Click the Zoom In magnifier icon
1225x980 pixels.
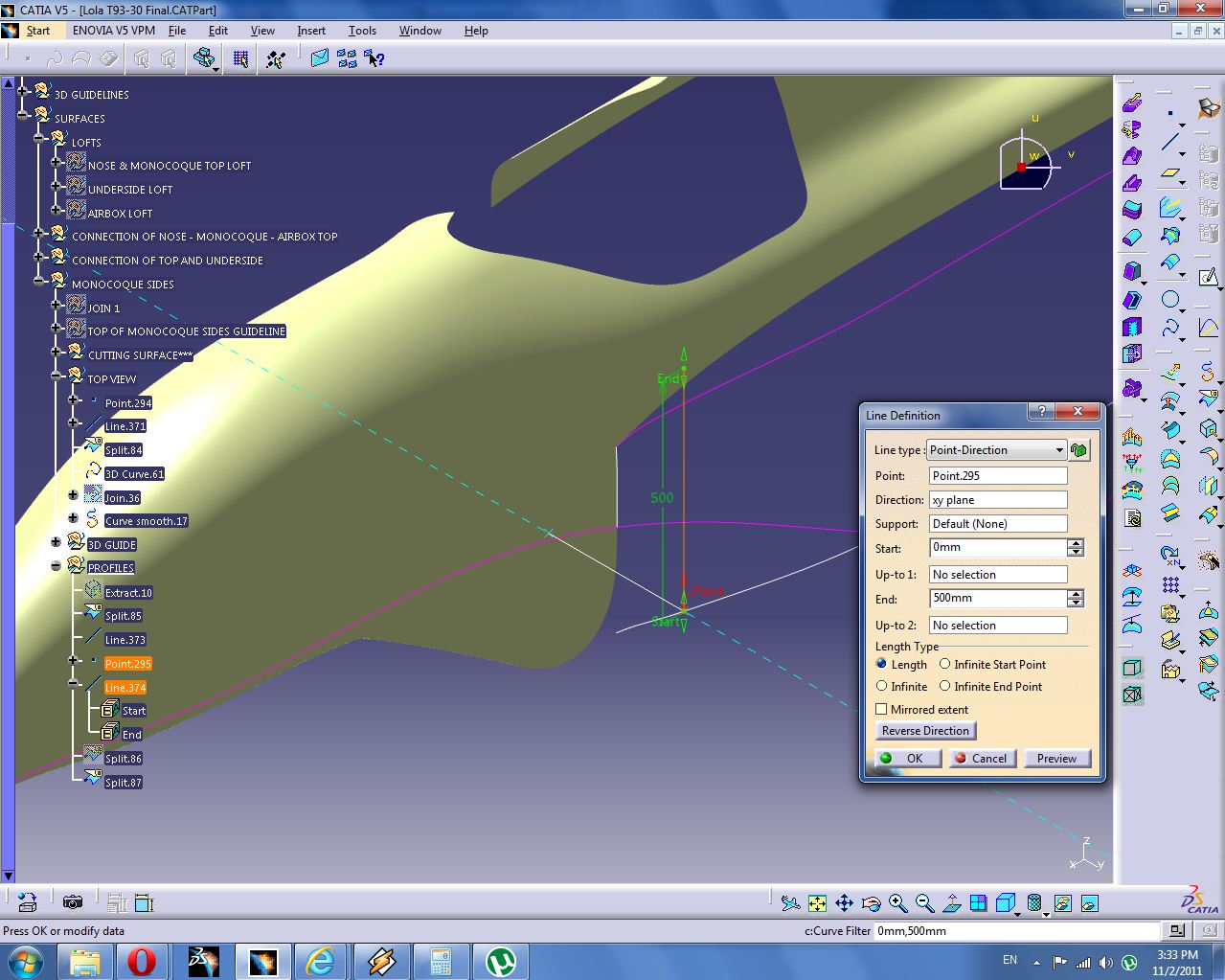[x=897, y=902]
